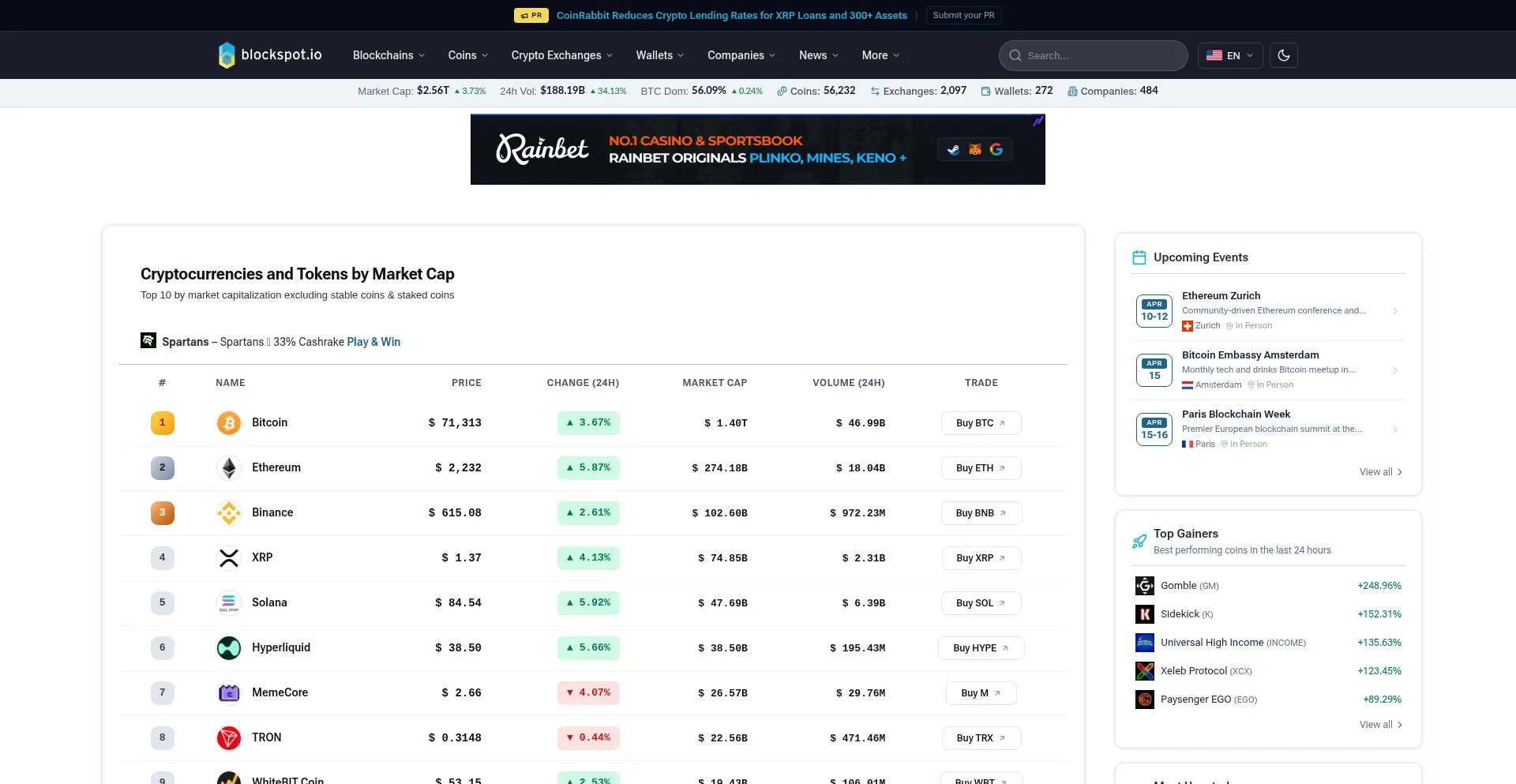
Task: Click the Solana coin icon
Action: [x=229, y=603]
